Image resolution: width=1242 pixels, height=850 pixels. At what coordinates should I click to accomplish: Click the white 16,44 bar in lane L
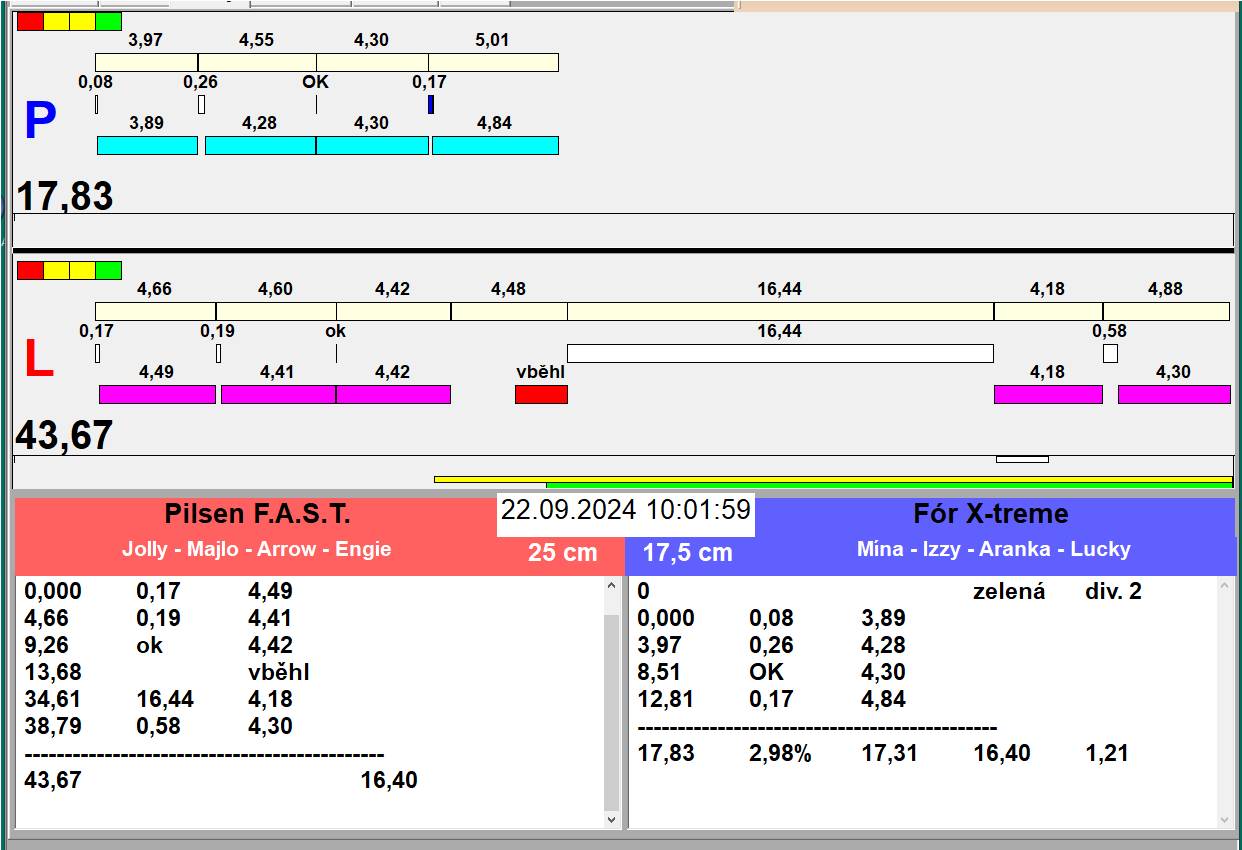tap(780, 353)
